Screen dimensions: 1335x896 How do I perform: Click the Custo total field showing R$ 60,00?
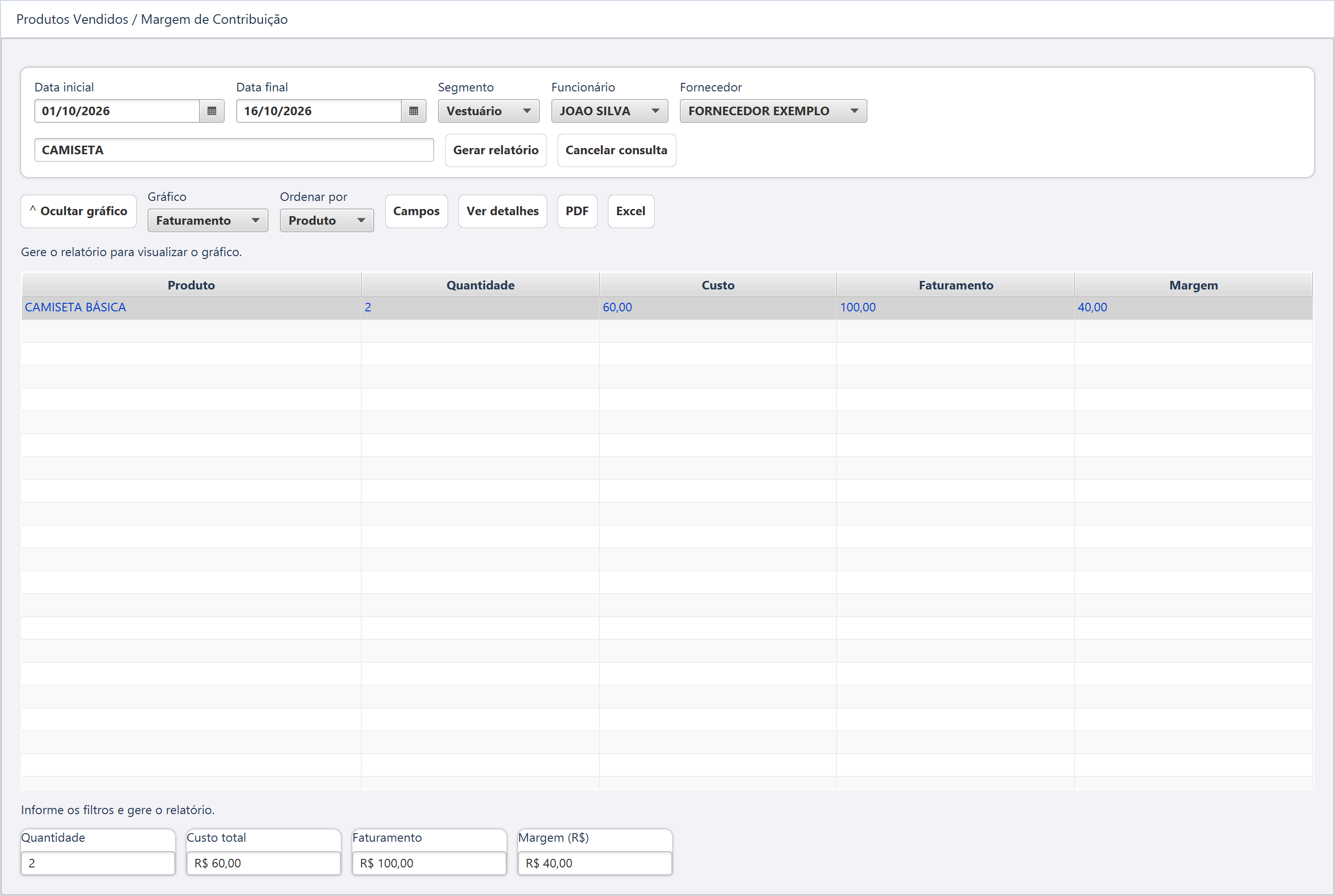(264, 863)
